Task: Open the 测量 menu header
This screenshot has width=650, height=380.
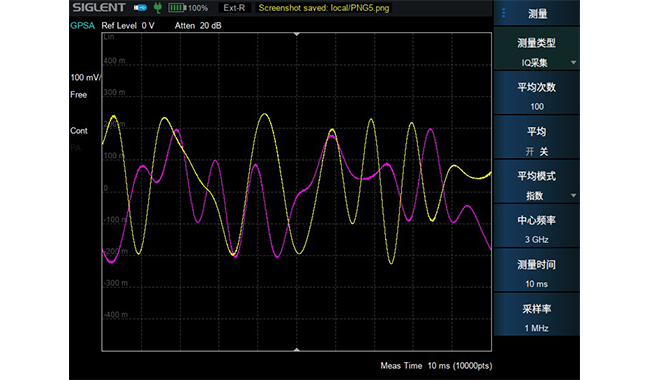Action: [x=536, y=13]
